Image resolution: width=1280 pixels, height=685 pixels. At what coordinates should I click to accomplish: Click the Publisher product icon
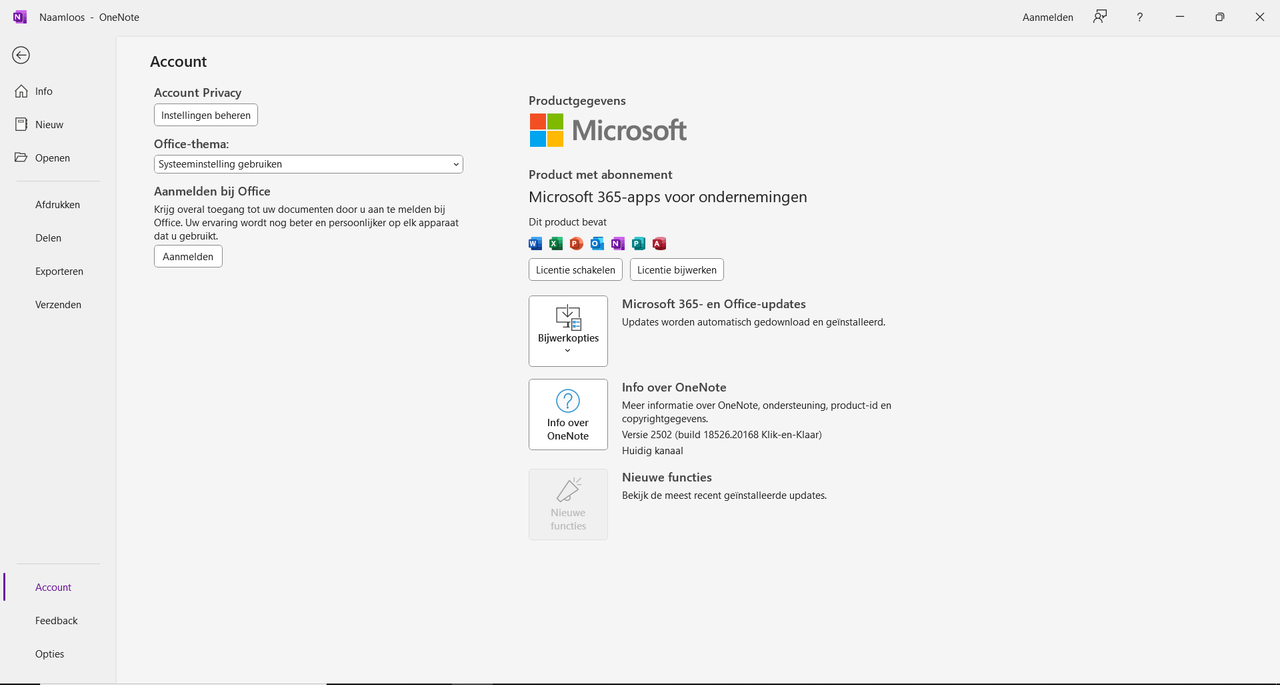638,243
